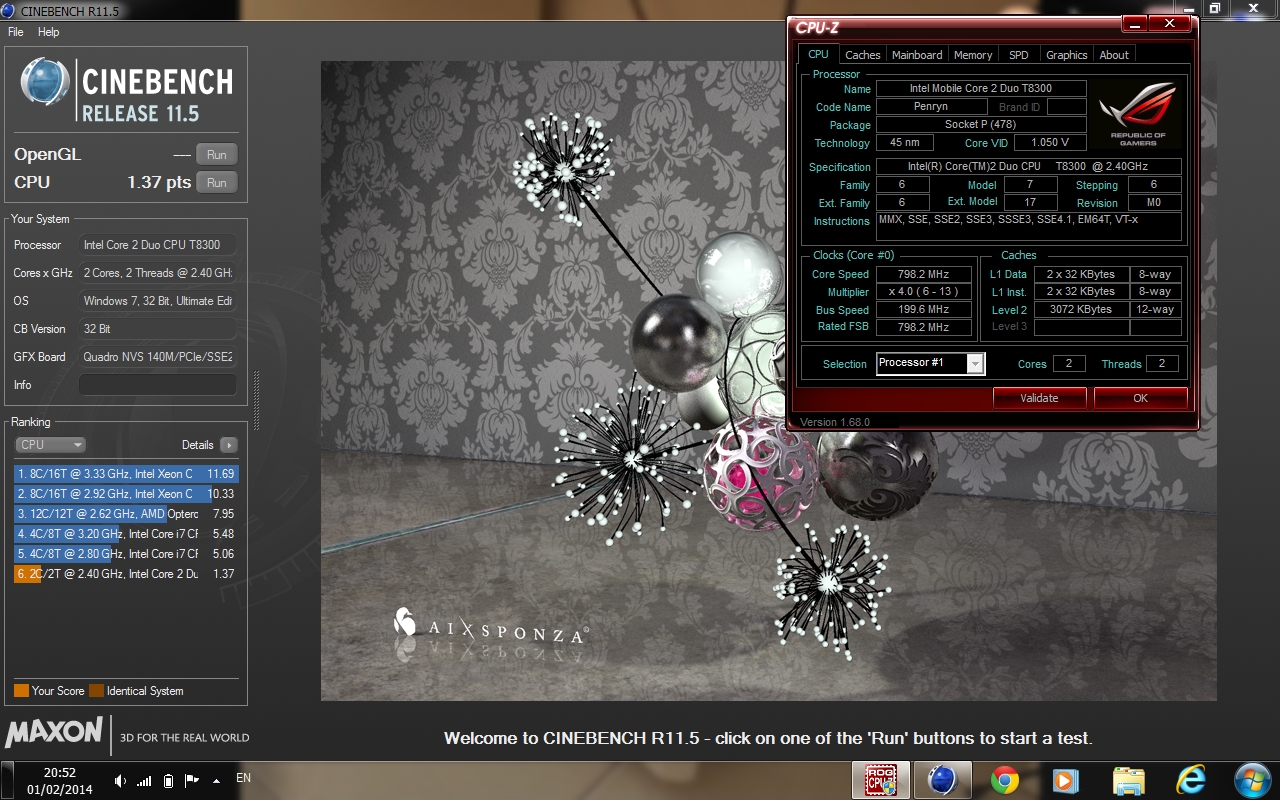Select ranking row 2 Xeon 2.92 GHz
The width and height of the screenshot is (1280, 800).
[126, 494]
